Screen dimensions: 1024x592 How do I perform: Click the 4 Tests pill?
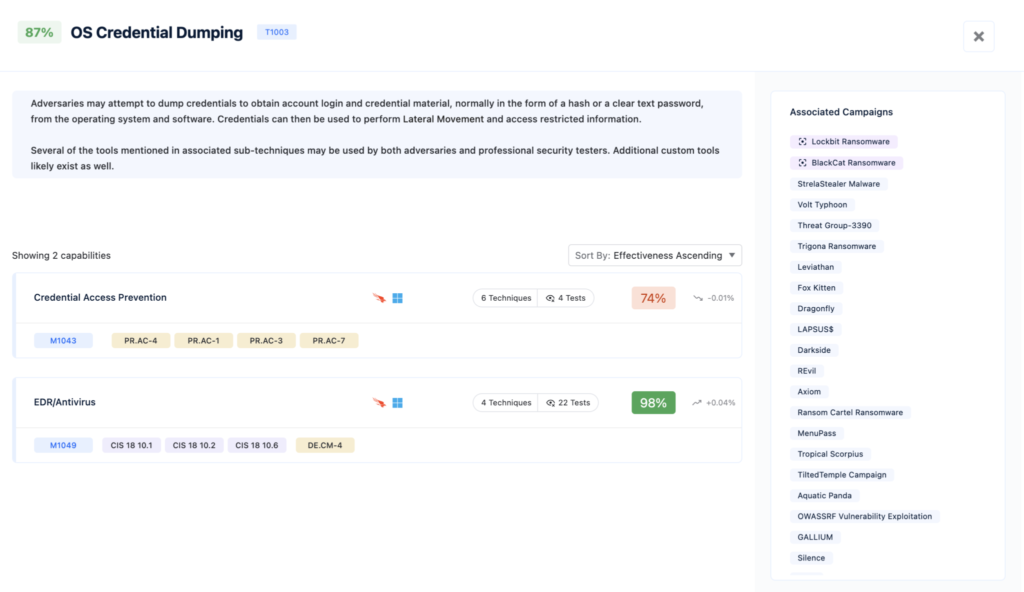click(x=566, y=298)
